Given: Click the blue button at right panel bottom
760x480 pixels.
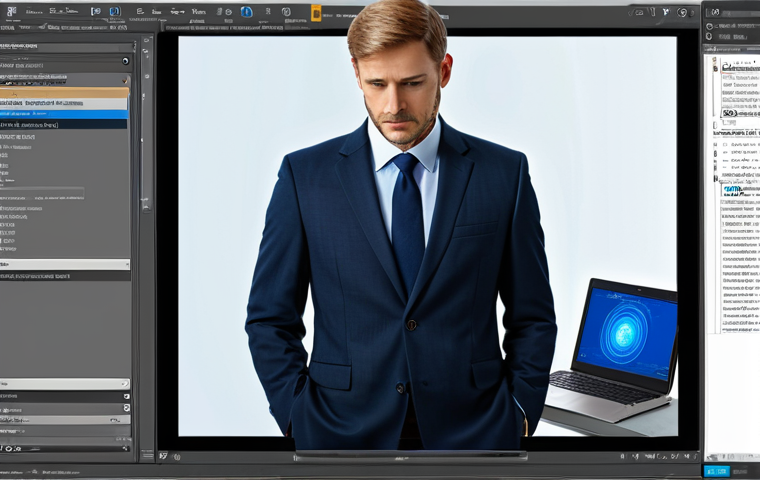Looking at the screenshot, I should click(716, 471).
